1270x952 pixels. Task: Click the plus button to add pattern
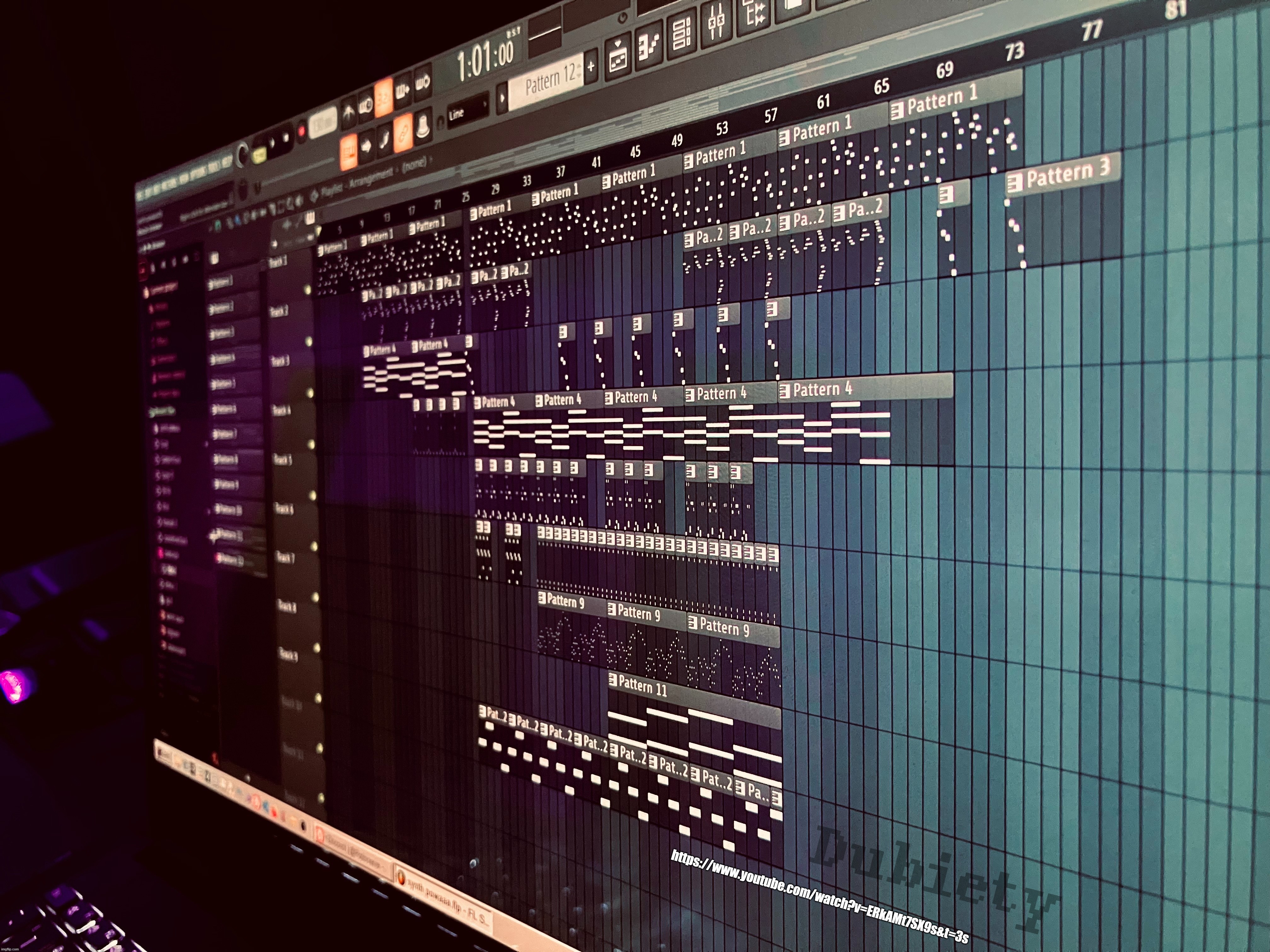(x=591, y=66)
